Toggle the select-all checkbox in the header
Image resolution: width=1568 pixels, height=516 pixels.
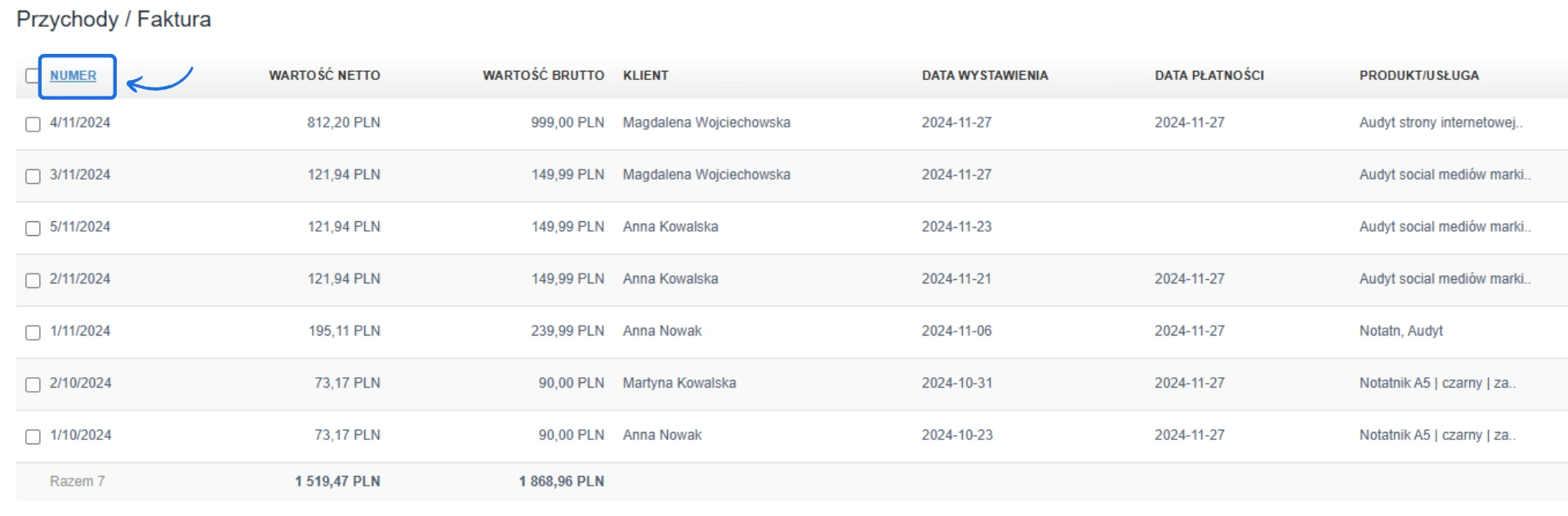31,76
